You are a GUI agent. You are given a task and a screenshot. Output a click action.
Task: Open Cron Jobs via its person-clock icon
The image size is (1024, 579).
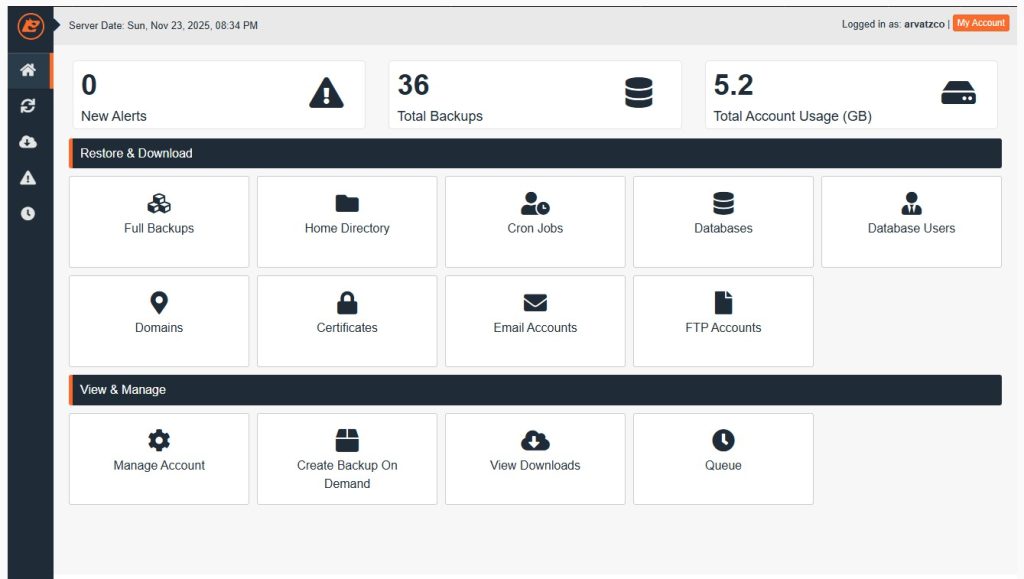(x=534, y=205)
